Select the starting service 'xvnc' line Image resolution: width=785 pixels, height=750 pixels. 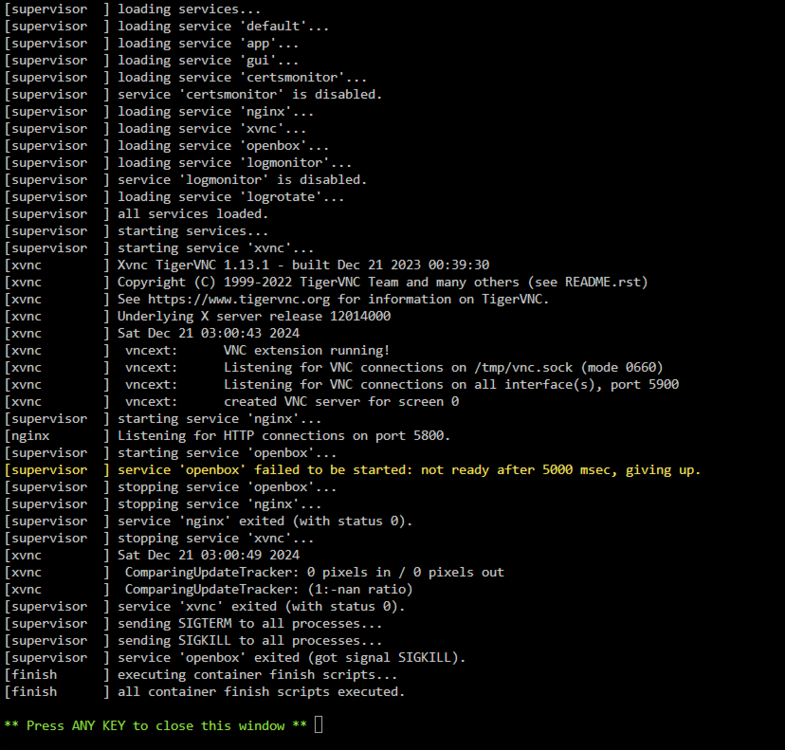pyautogui.click(x=159, y=247)
